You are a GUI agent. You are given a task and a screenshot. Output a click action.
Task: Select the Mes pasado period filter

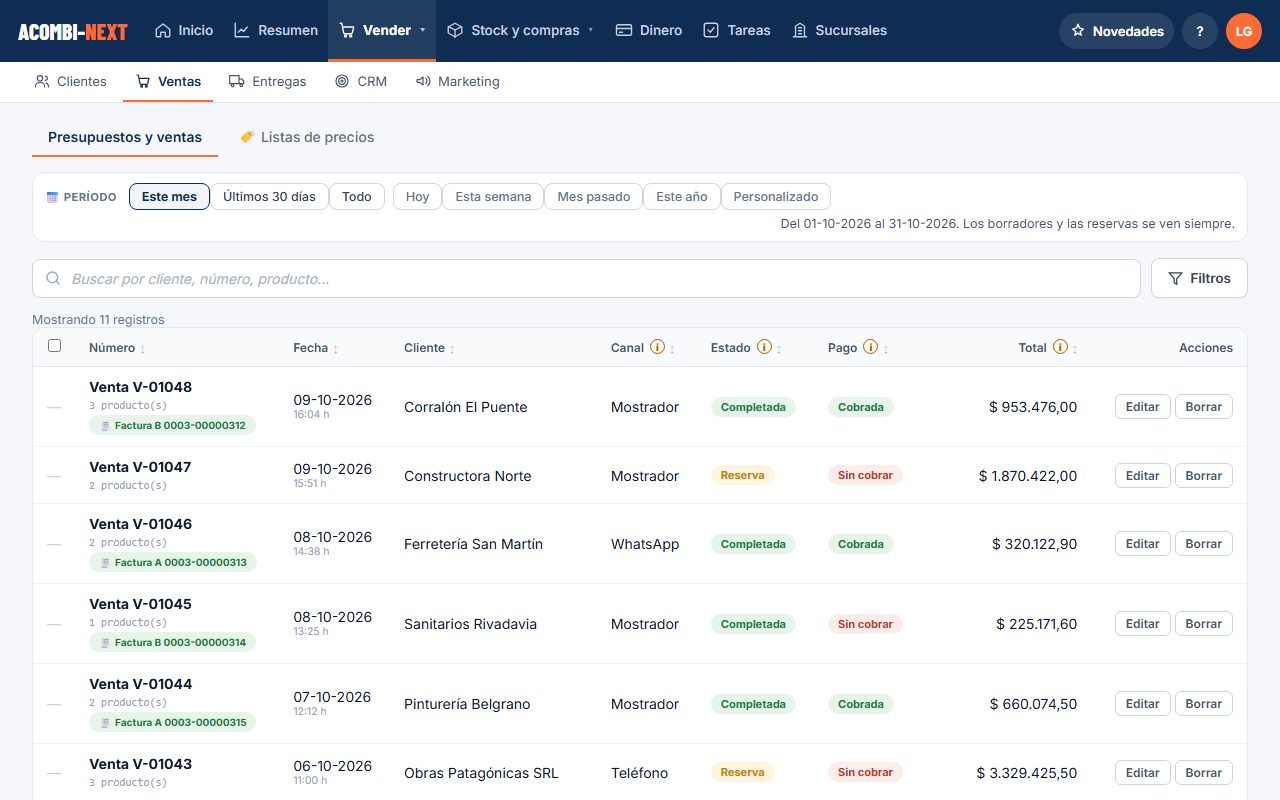[594, 197]
